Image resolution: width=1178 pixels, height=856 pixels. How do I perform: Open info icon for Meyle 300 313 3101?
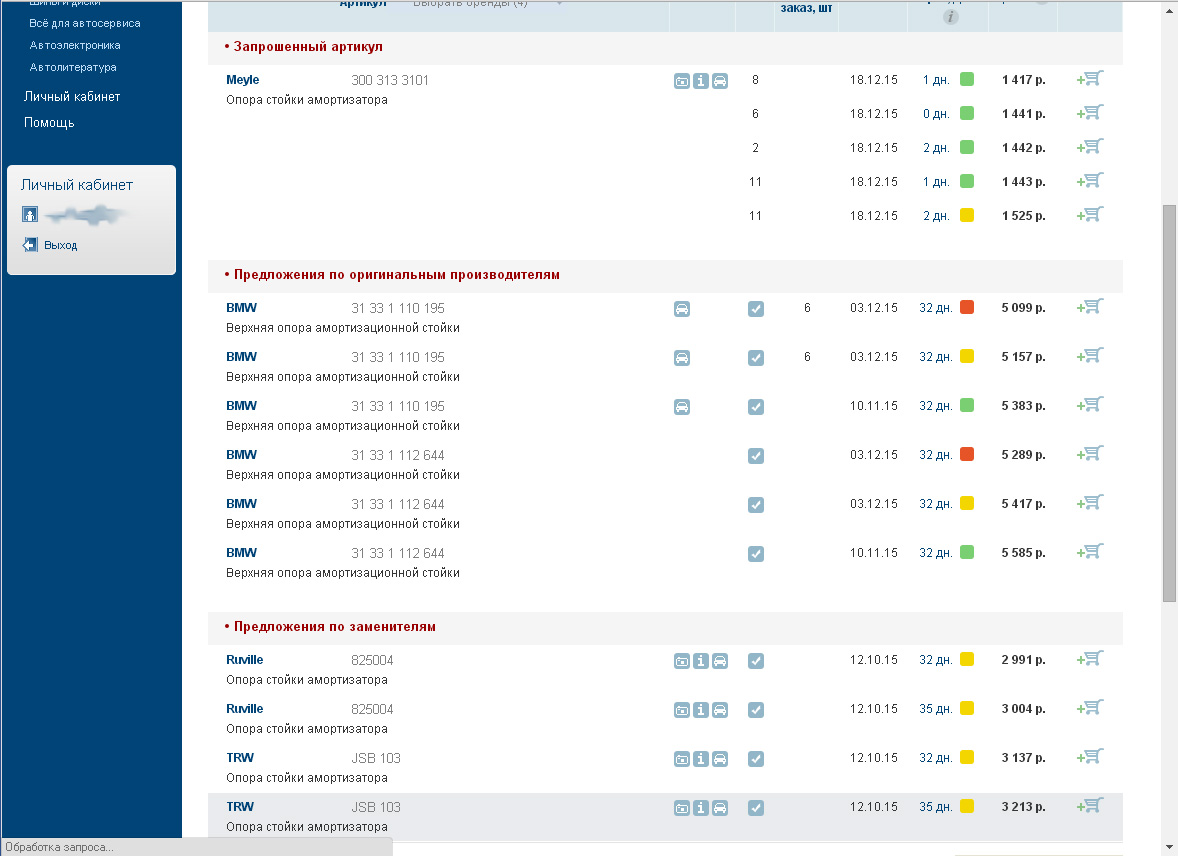700,81
